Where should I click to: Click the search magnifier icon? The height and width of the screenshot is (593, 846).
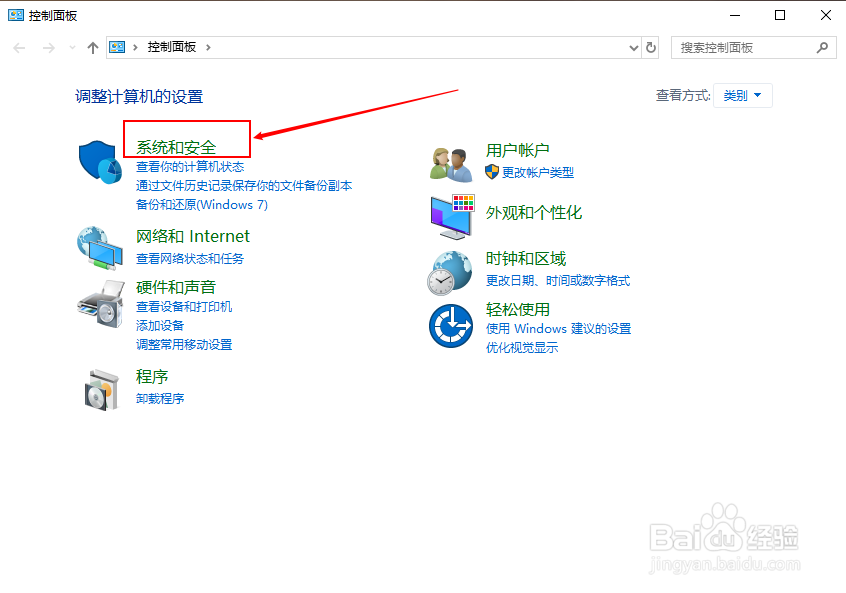pos(822,47)
